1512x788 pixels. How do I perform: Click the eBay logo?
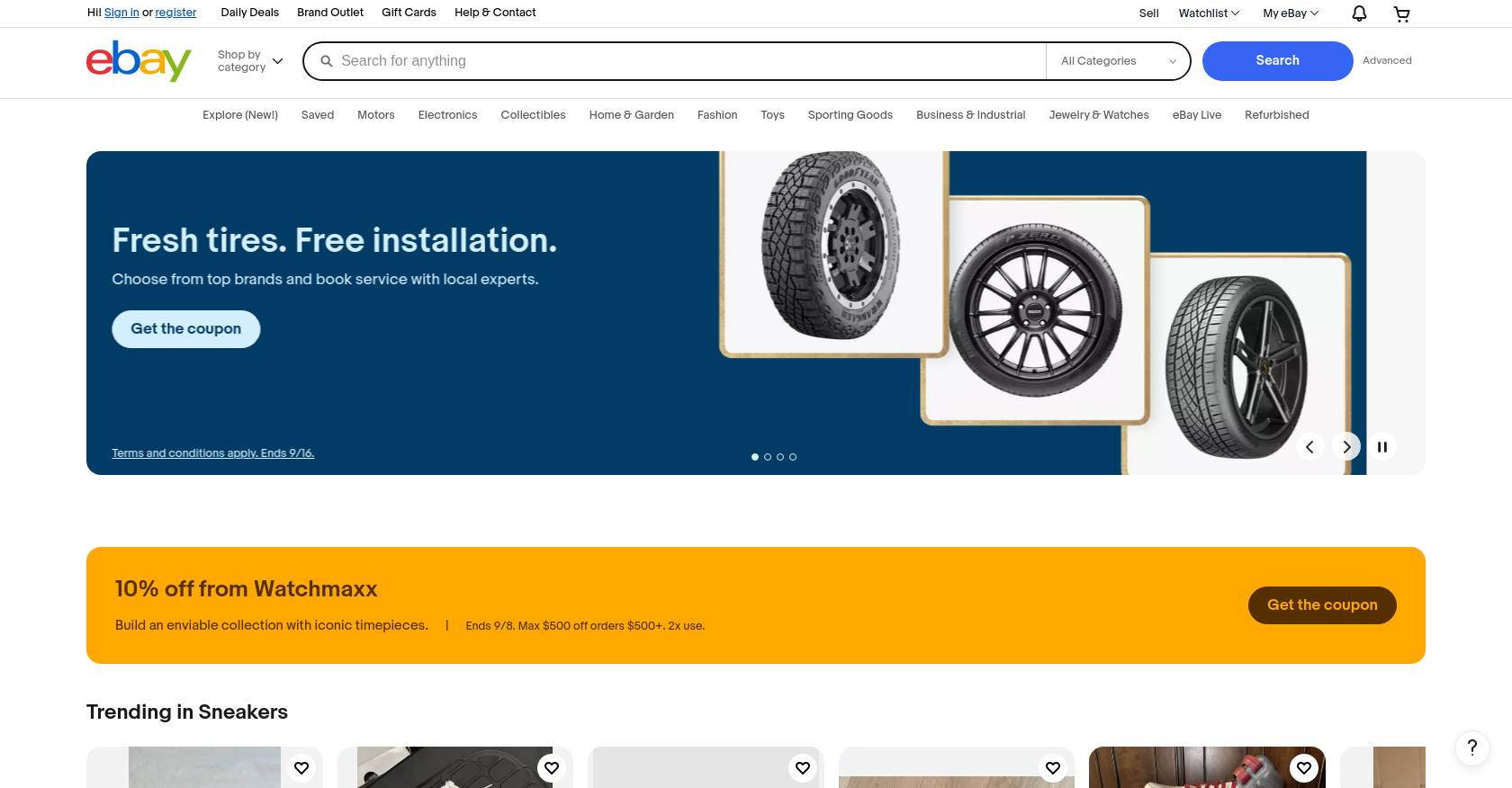(139, 61)
